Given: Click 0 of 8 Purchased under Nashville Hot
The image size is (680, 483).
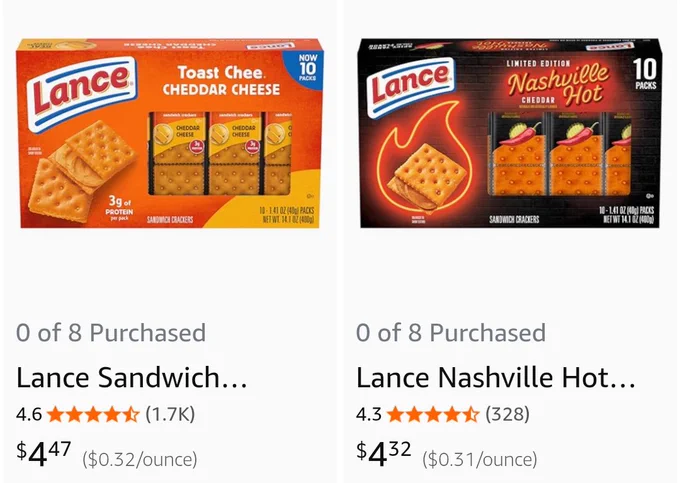Looking at the screenshot, I should tap(451, 333).
